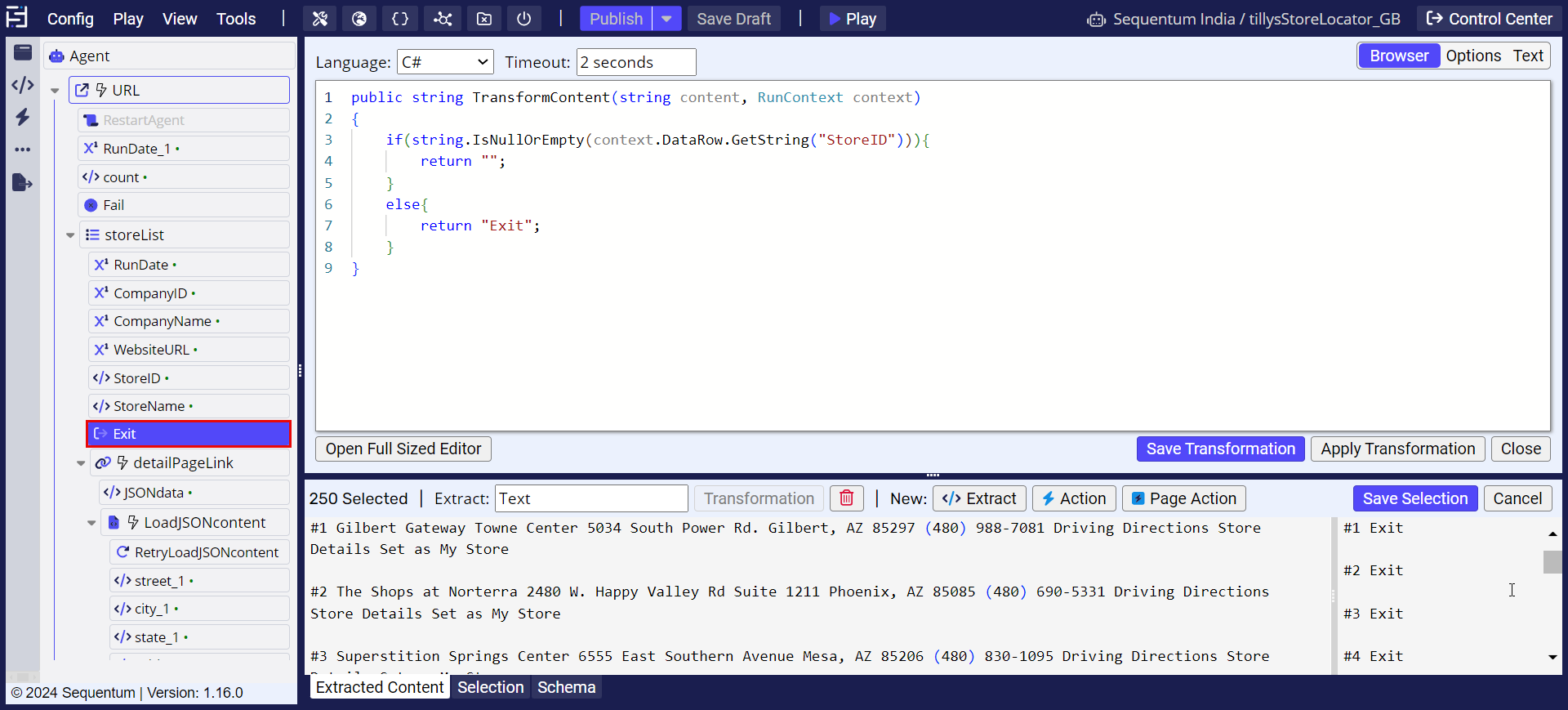
Task: Open the agent panel sidebar icon
Action: (x=23, y=53)
